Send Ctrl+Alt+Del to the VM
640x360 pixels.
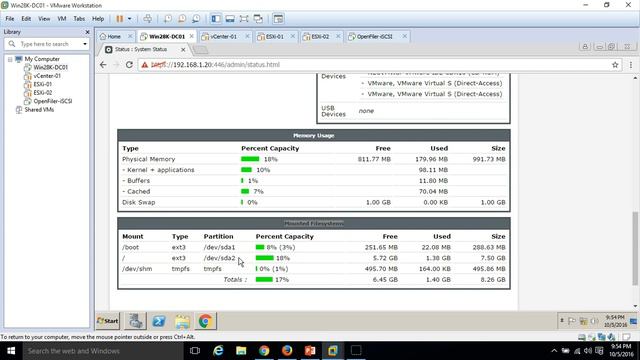tap(147, 19)
